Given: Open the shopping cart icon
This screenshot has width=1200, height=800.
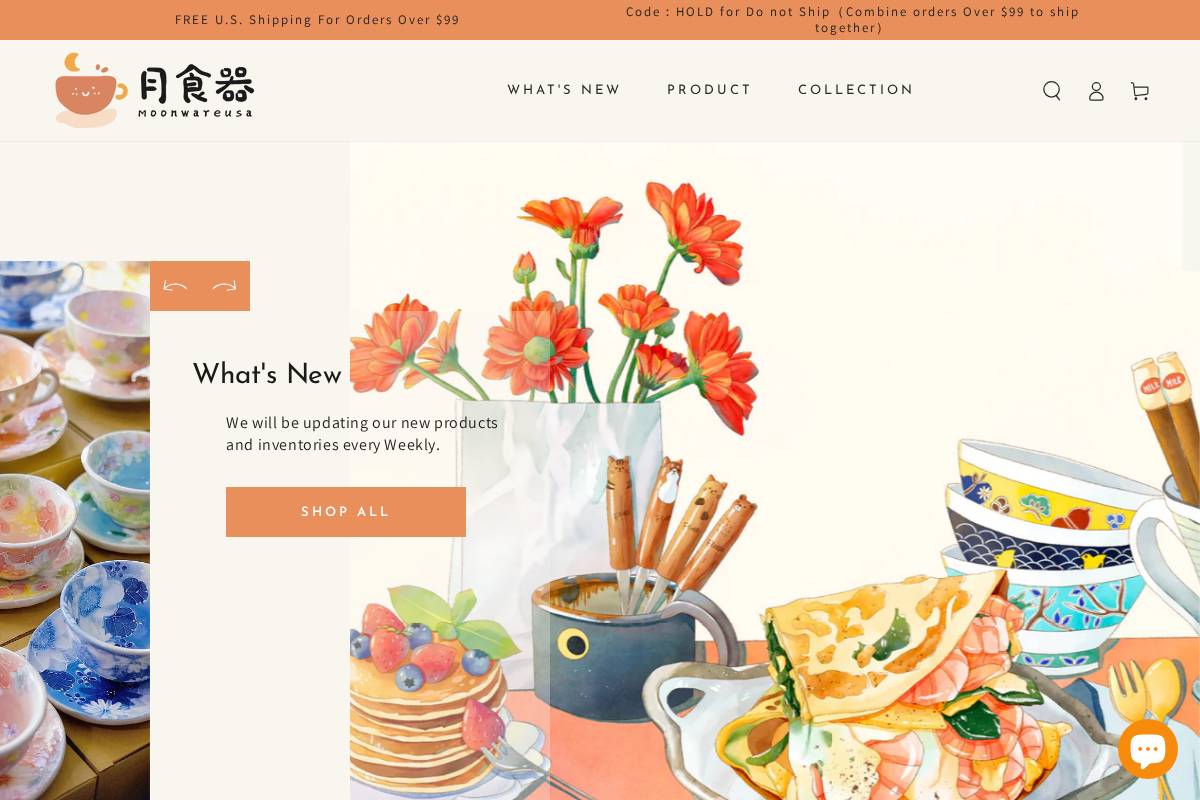Looking at the screenshot, I should click(x=1140, y=91).
